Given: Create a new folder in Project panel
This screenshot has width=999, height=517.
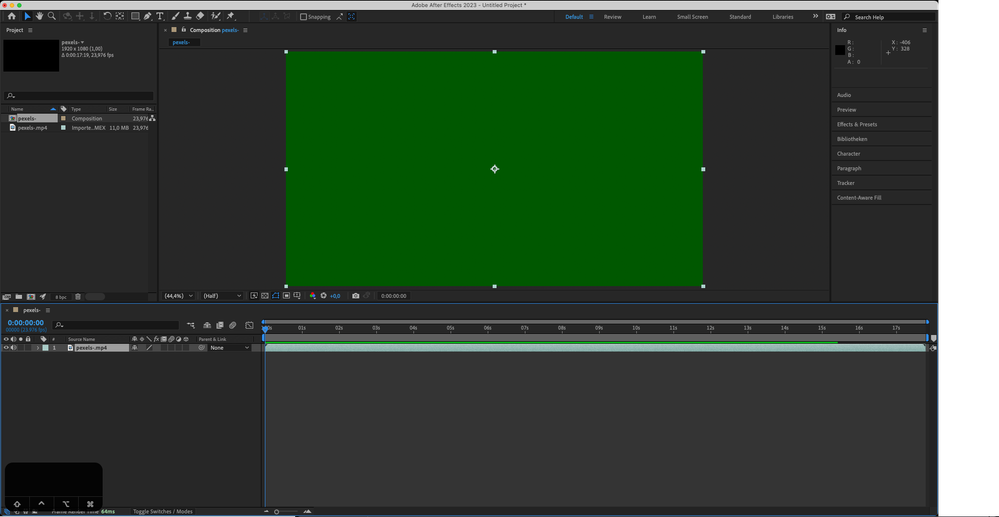Looking at the screenshot, I should click(19, 296).
